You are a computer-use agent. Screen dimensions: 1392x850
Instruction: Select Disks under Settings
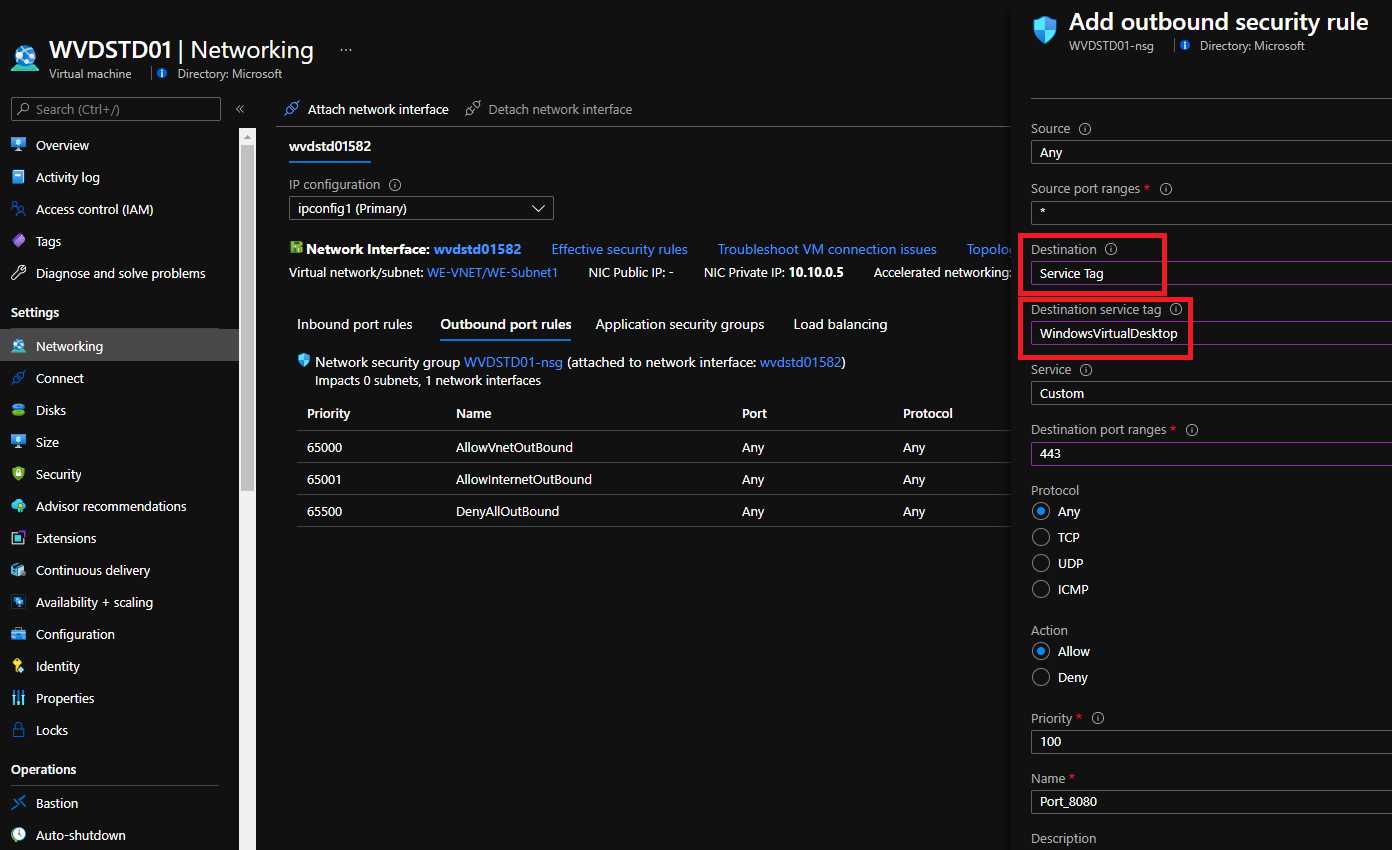(54, 409)
